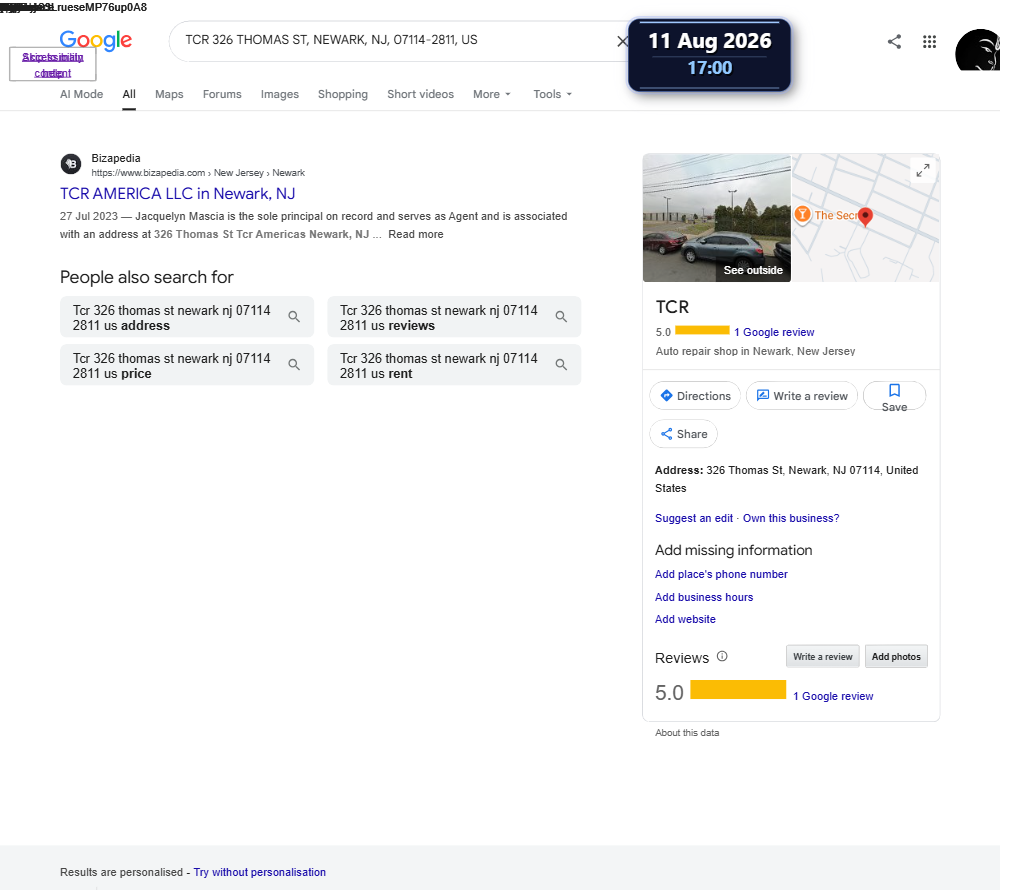Click Own this business? link

(x=791, y=518)
